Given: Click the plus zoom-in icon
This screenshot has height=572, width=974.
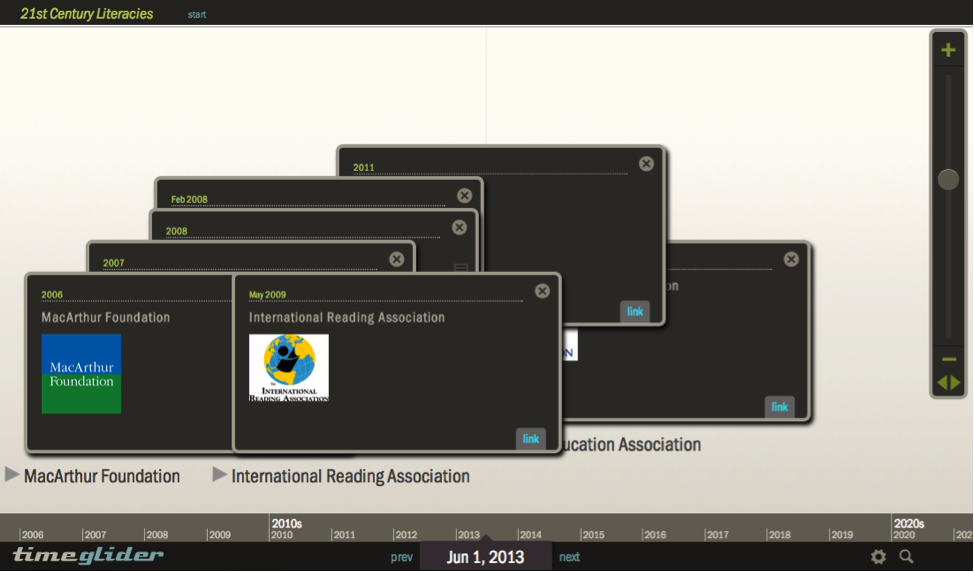Looking at the screenshot, I should [948, 50].
